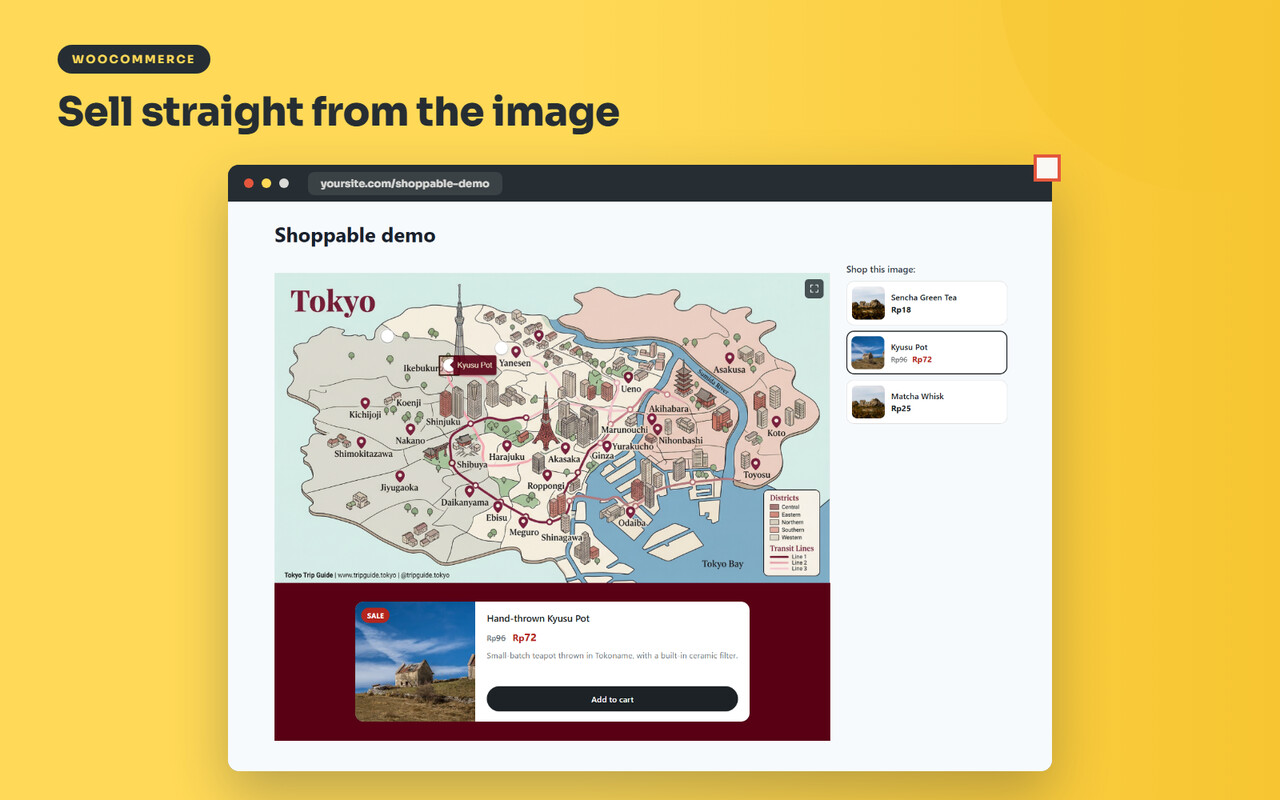The height and width of the screenshot is (800, 1280).
Task: Click the grey dot in the browser bar
Action: 284,183
